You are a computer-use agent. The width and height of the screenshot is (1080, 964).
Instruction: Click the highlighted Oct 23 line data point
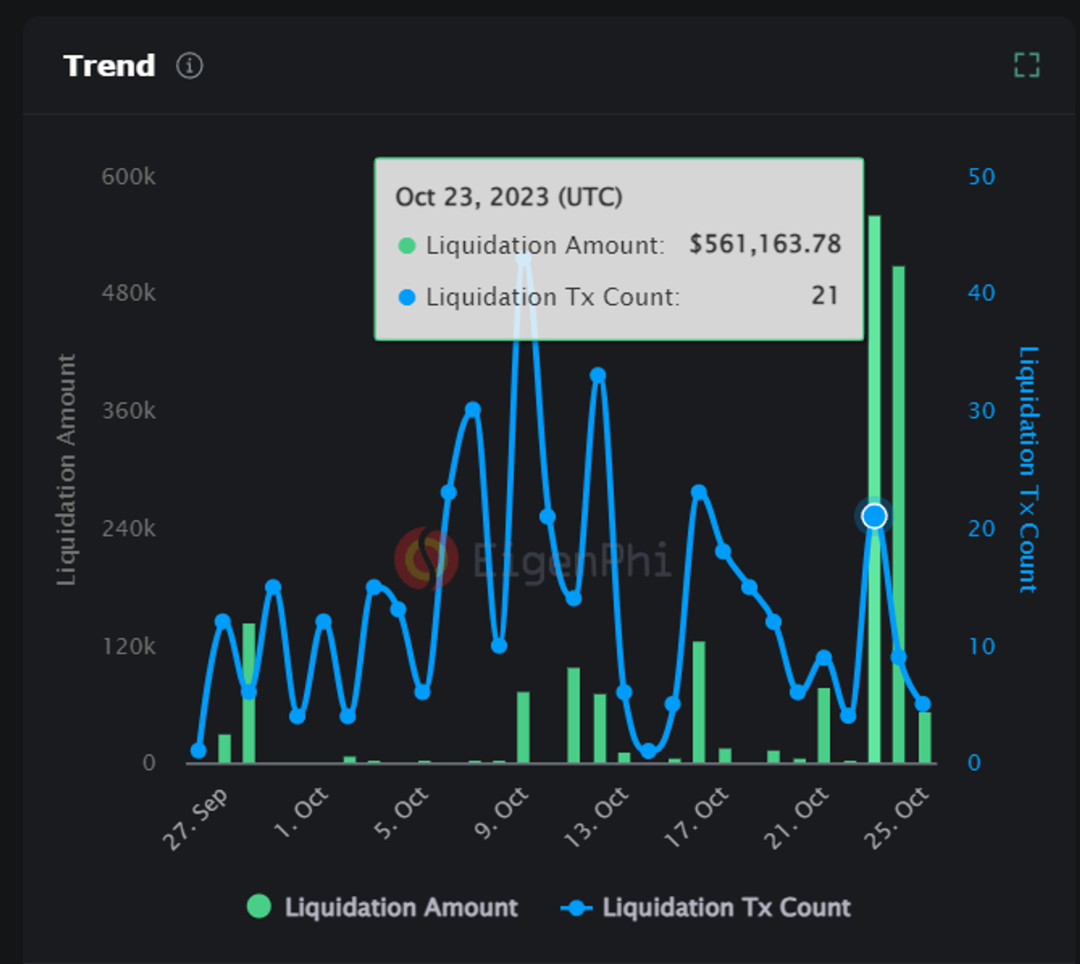pyautogui.click(x=874, y=516)
